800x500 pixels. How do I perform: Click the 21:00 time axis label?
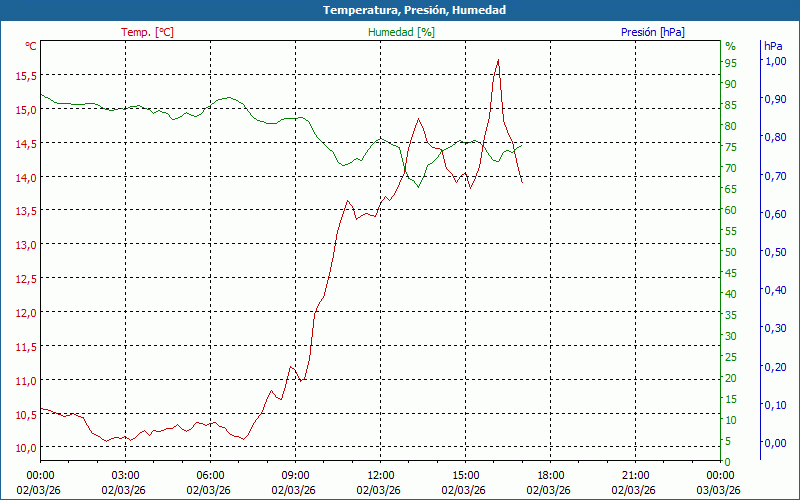coord(635,475)
